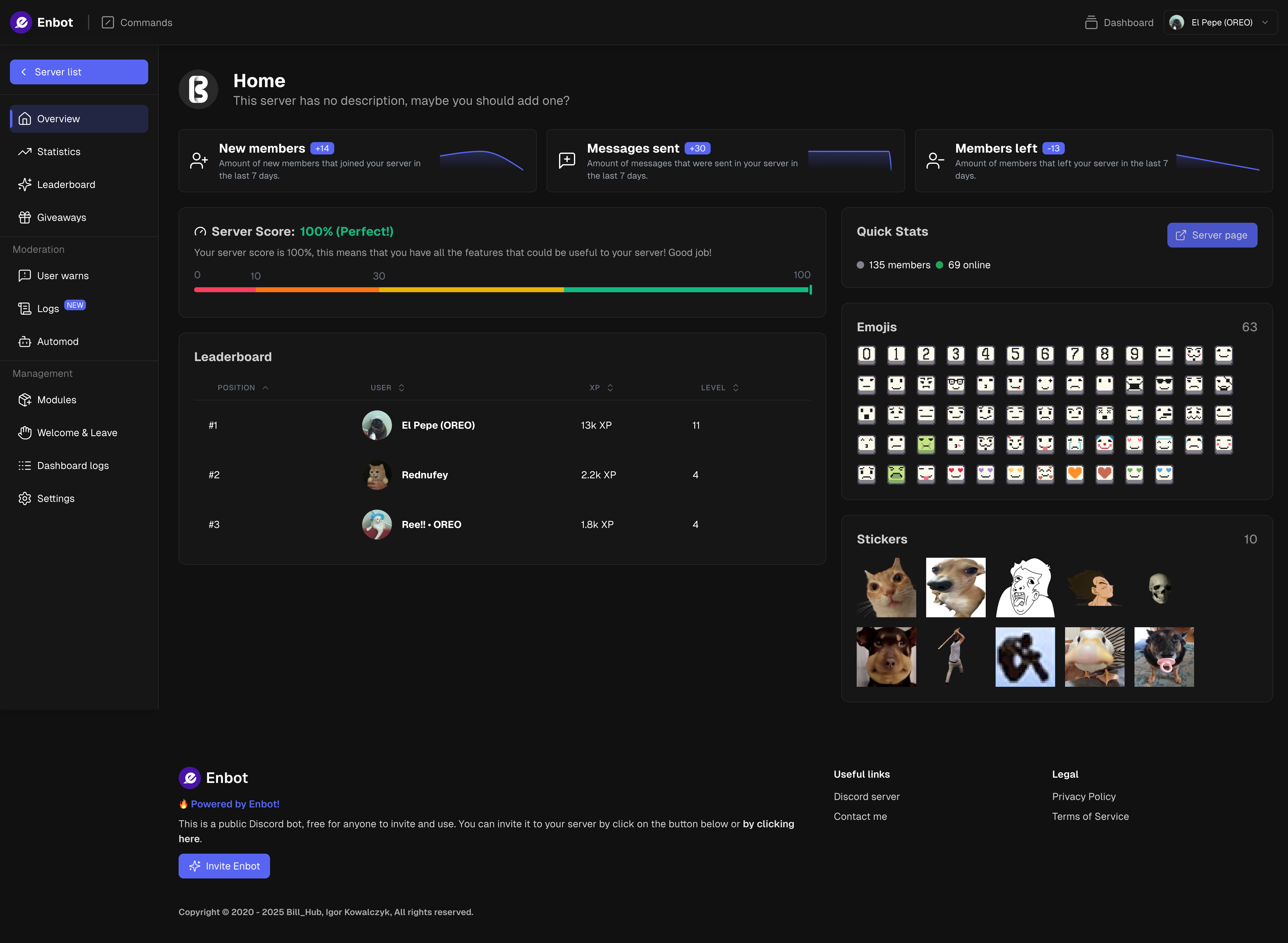Click the skull sticker thumbnail
1288x943 pixels.
click(1160, 588)
